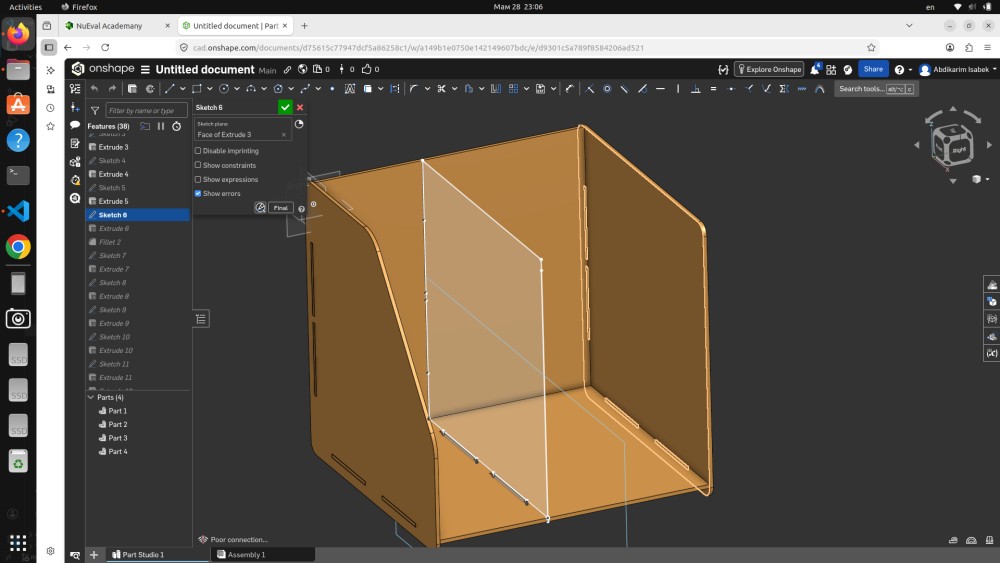The height and width of the screenshot is (563, 1000).
Task: Select the Text sketch tool
Action: [349, 89]
